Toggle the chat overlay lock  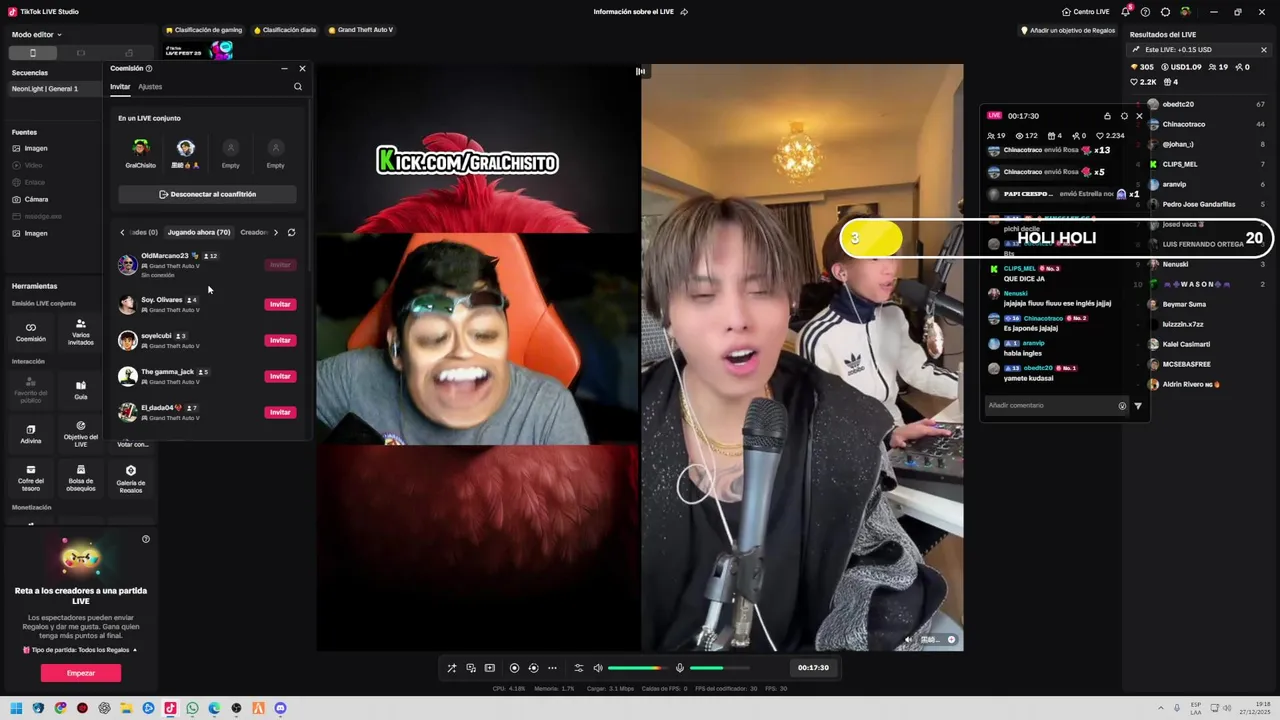pyautogui.click(x=1107, y=116)
